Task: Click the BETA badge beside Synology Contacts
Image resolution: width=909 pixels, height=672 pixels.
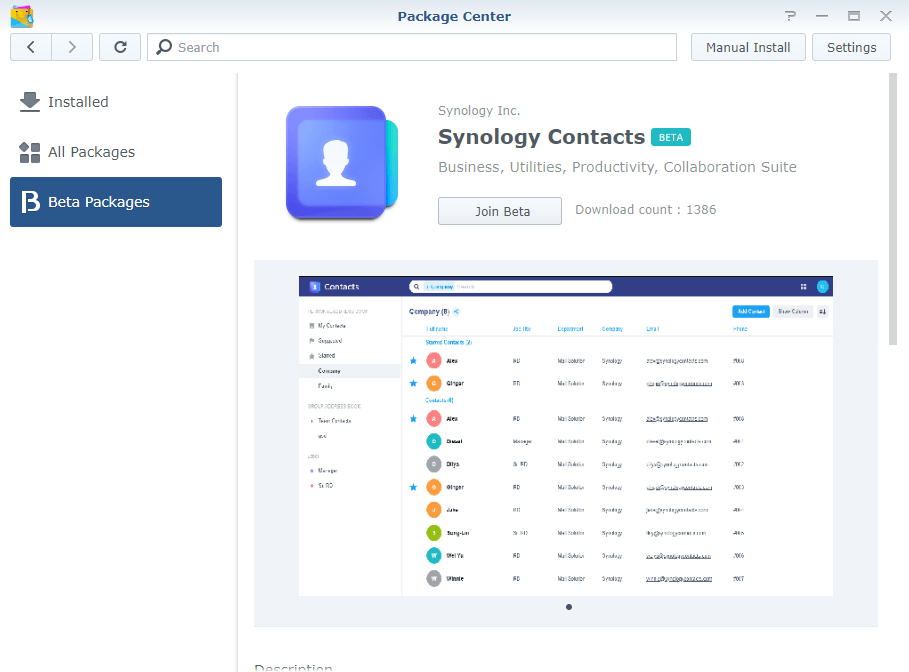Action: point(671,137)
